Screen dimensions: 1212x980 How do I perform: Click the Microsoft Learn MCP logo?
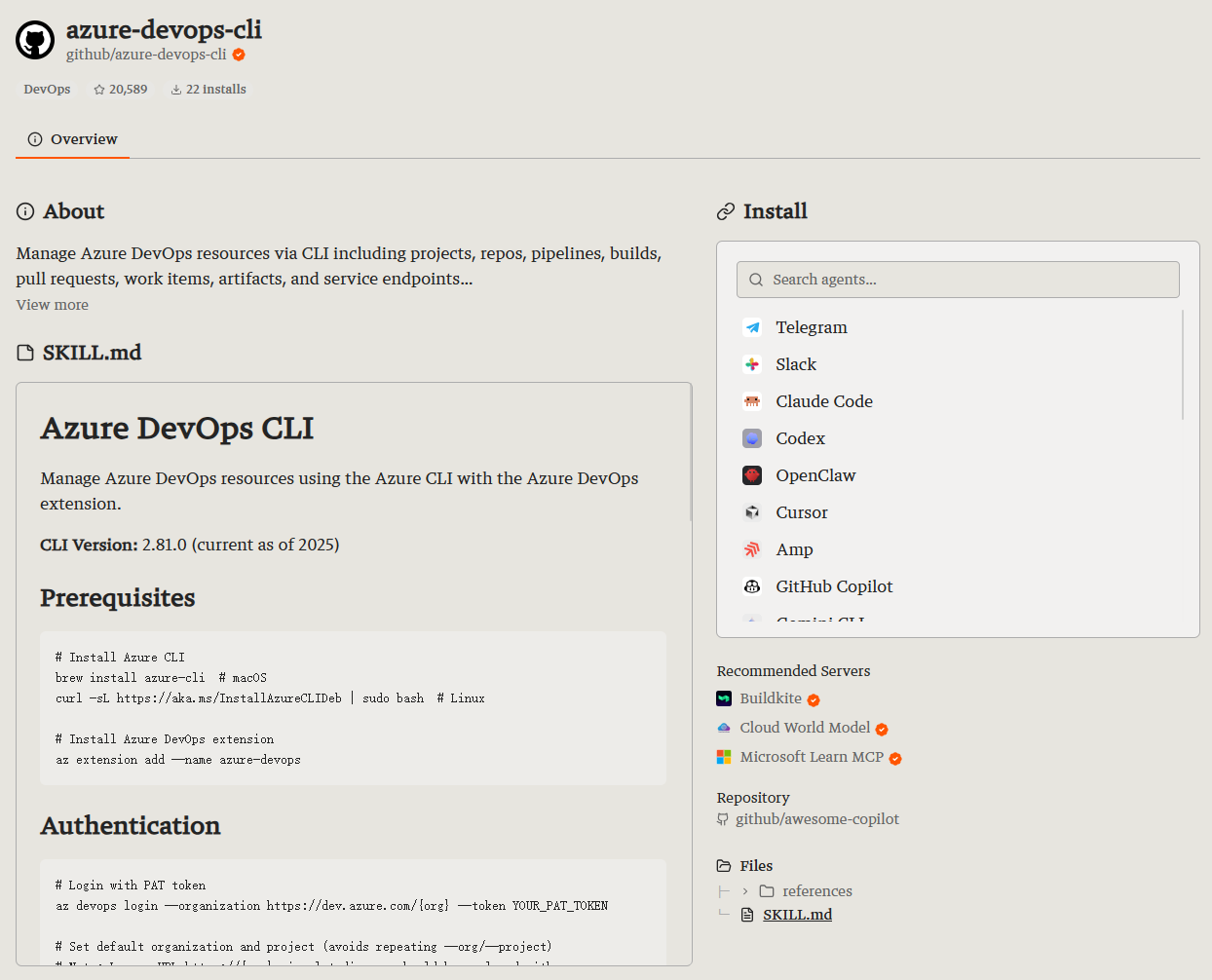724,757
